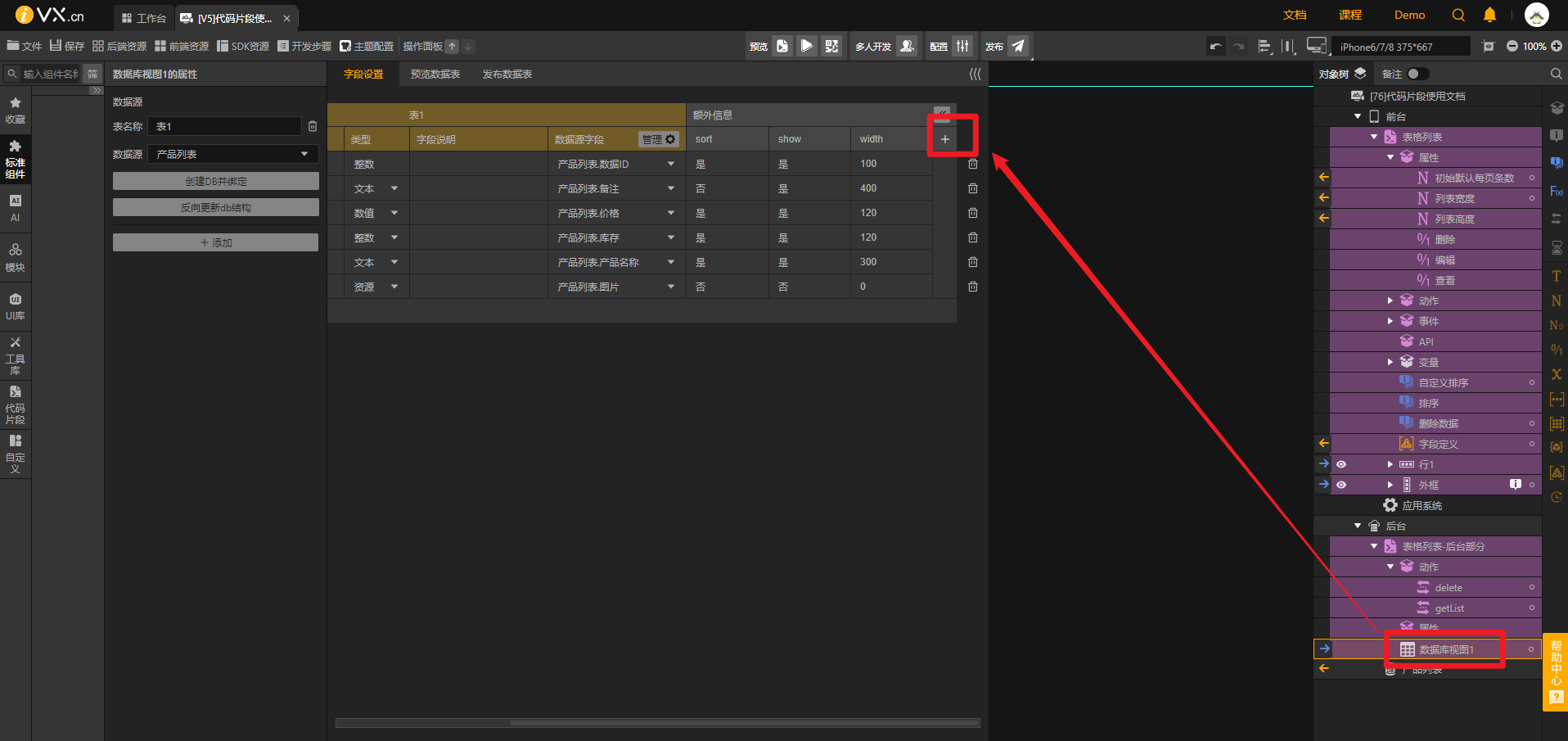Select the 字段设置 tab

pos(363,75)
